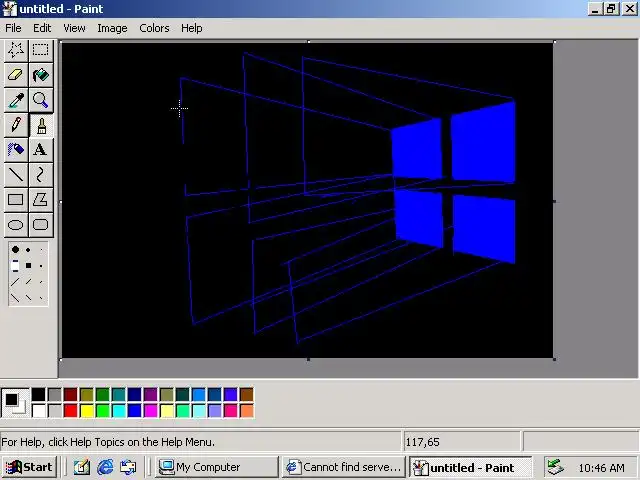Select the Free-Form Select tool
640x480 pixels.
pos(16,50)
